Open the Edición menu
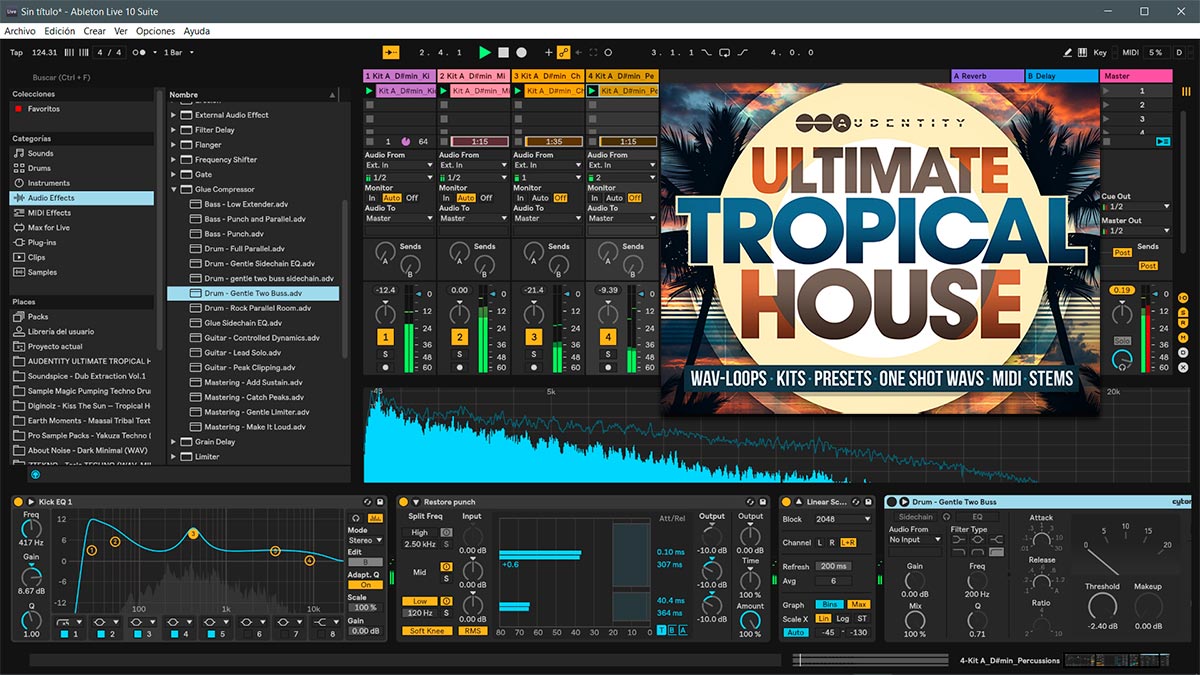Screen dimensions: 1200x675 tap(59, 31)
